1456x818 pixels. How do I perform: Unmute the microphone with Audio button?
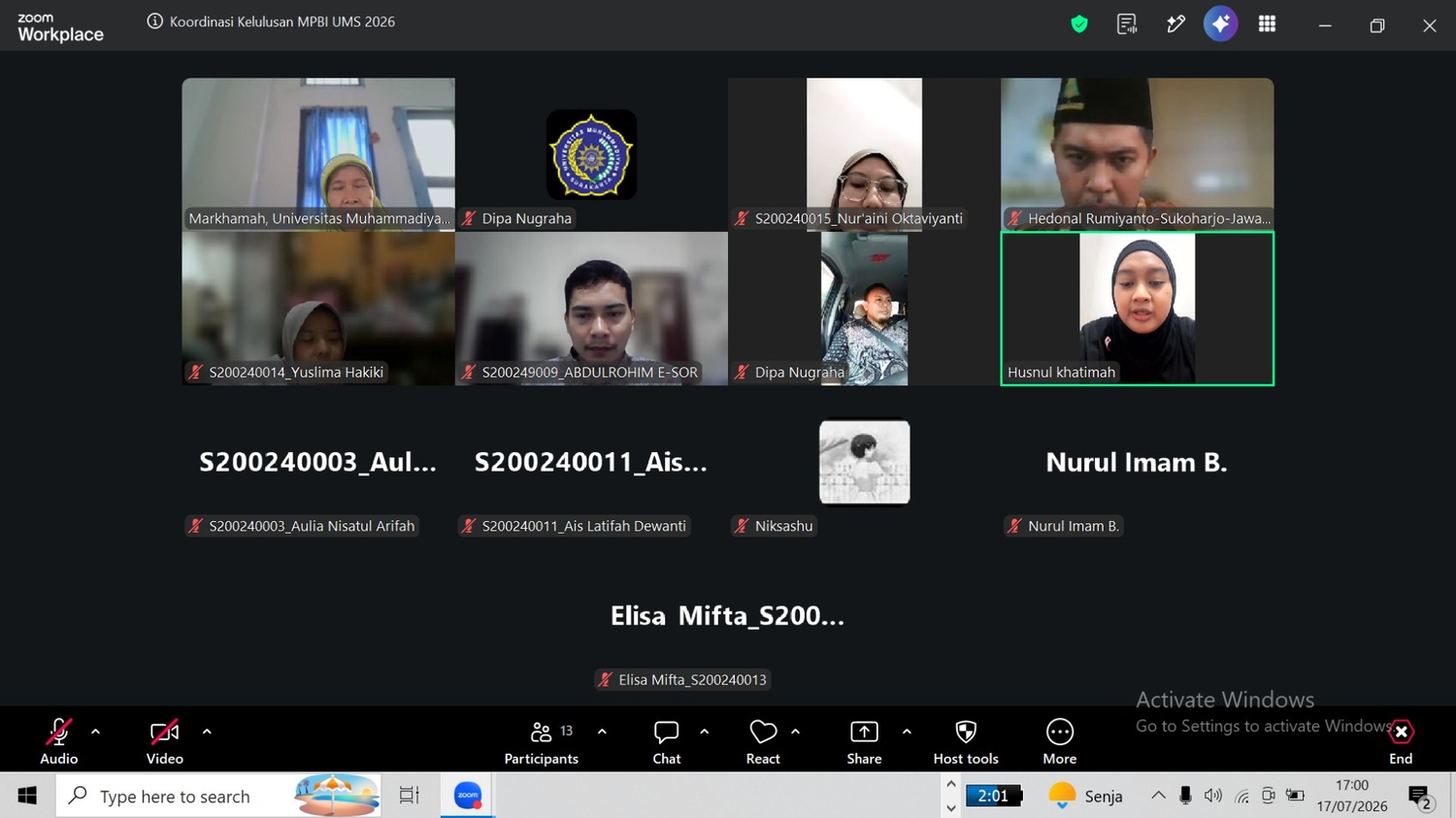59,742
